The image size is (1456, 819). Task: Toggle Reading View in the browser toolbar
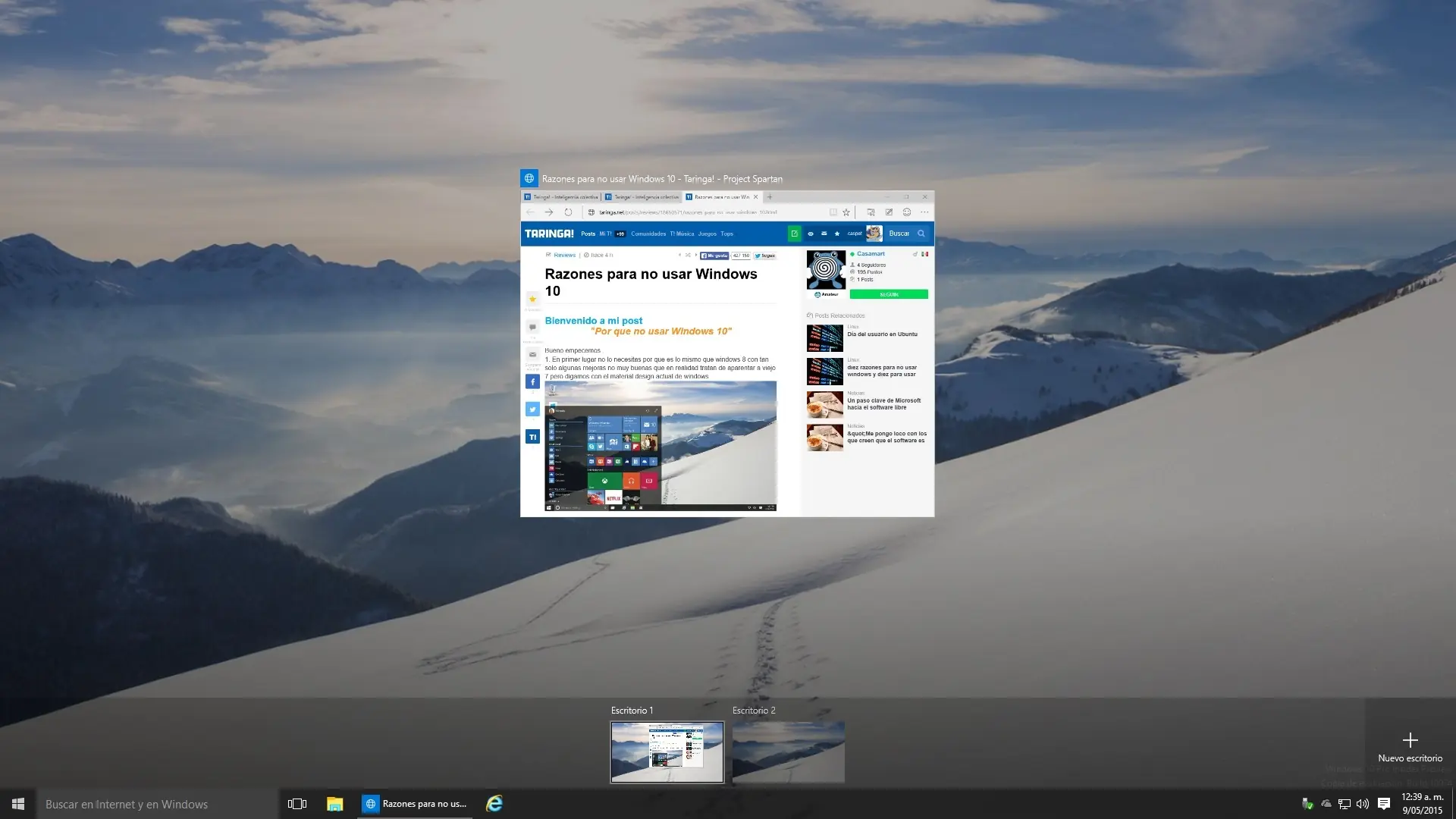pos(833,212)
